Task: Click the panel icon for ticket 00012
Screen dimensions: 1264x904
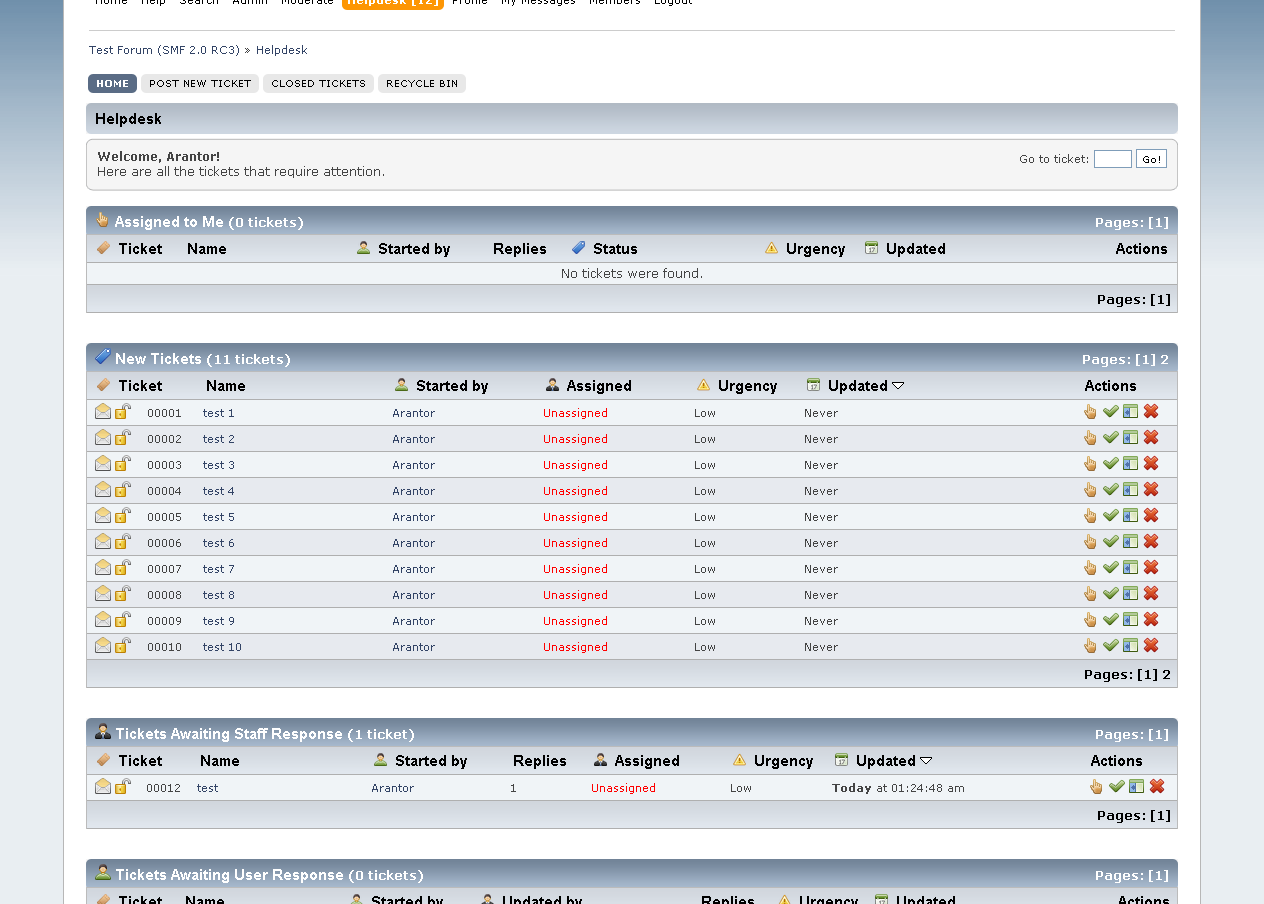Action: (1136, 786)
